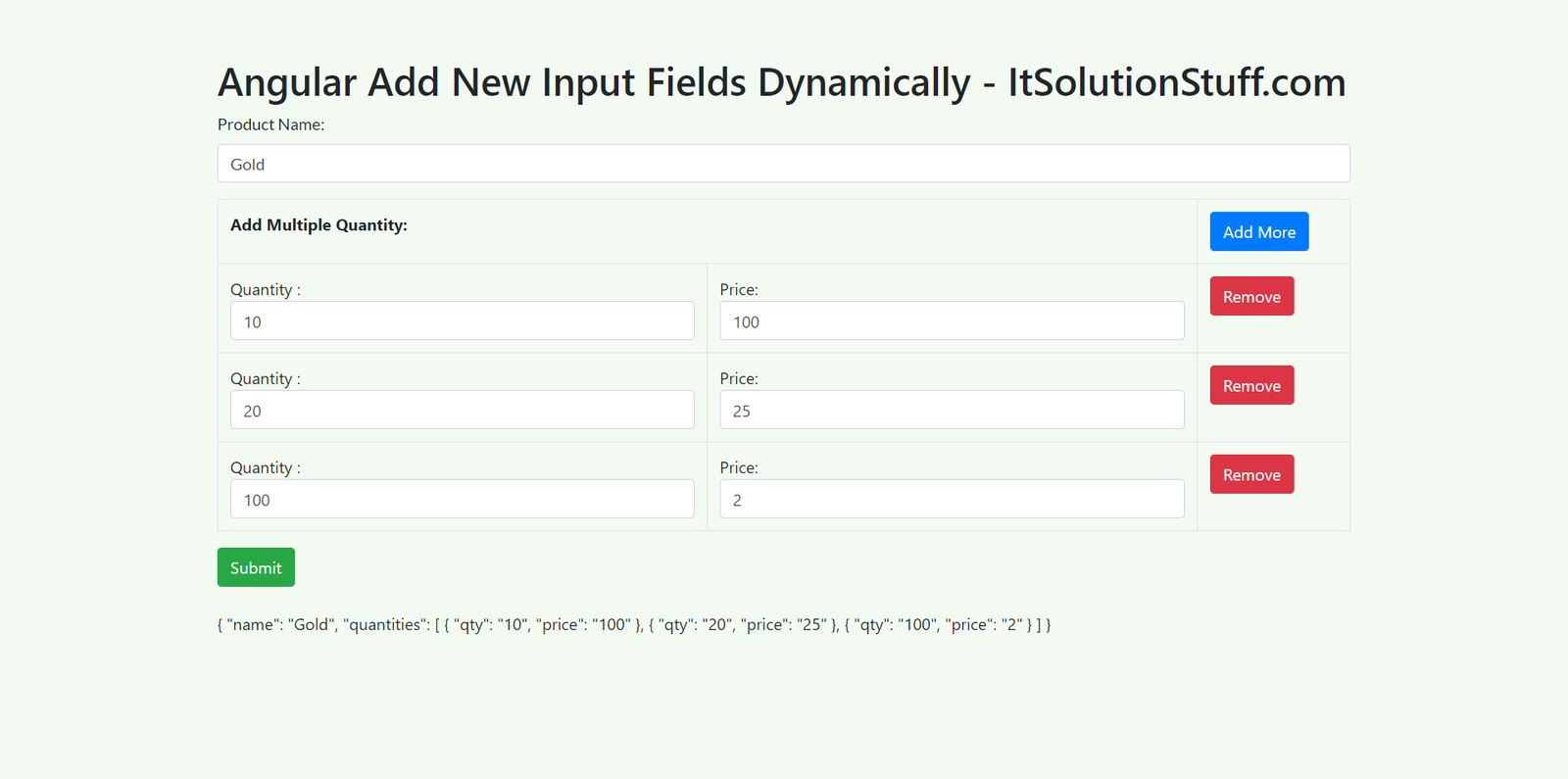Click the Product Name field containing Gold
Image resolution: width=1568 pixels, height=779 pixels.
783,164
